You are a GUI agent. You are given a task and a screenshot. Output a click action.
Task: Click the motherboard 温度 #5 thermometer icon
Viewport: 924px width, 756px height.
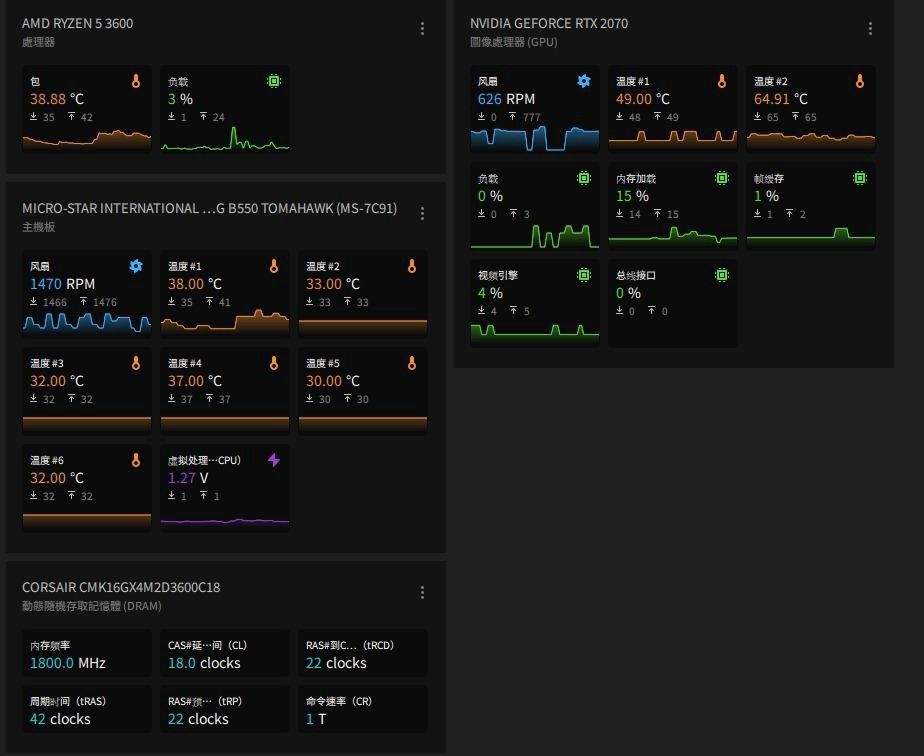coord(412,364)
